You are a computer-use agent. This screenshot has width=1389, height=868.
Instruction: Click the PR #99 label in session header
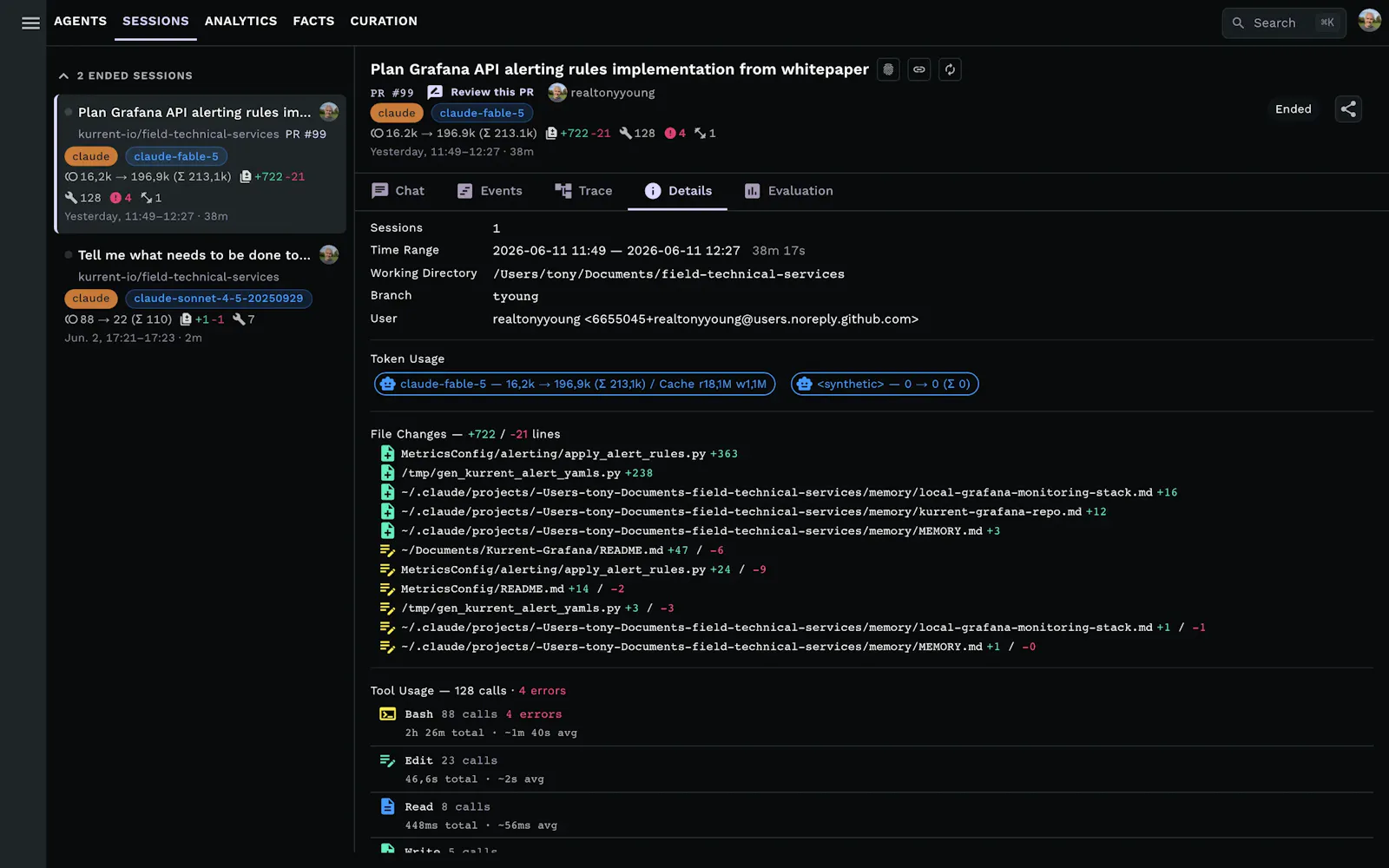pos(392,93)
